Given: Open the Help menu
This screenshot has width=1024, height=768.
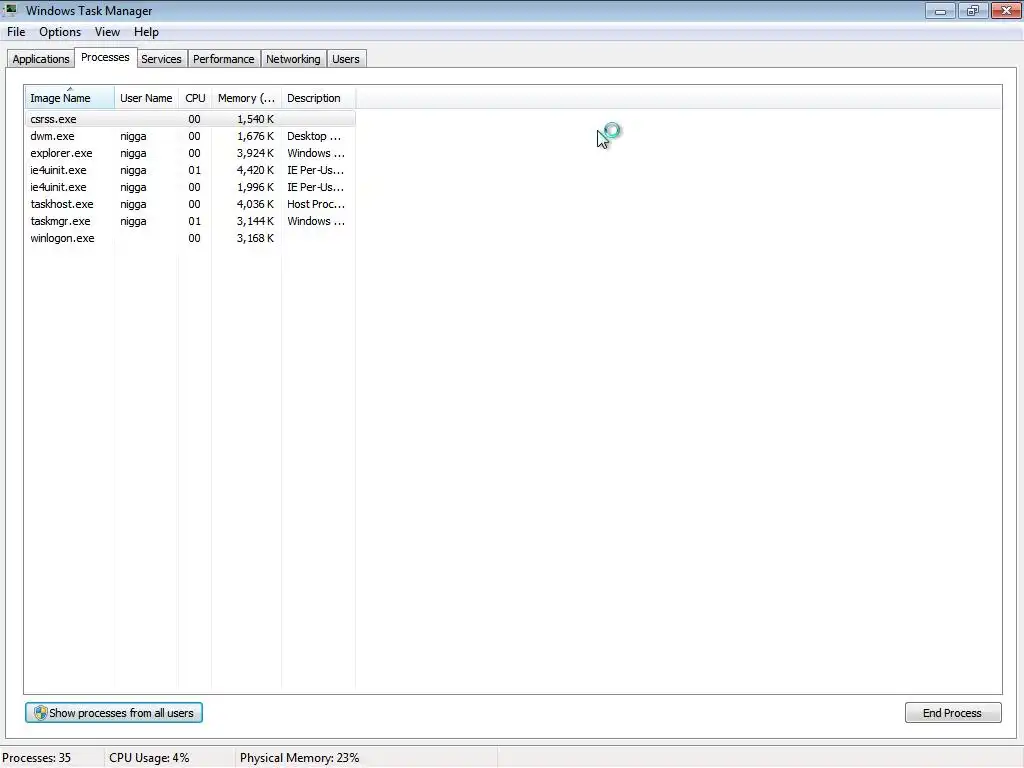Looking at the screenshot, I should coord(146,32).
